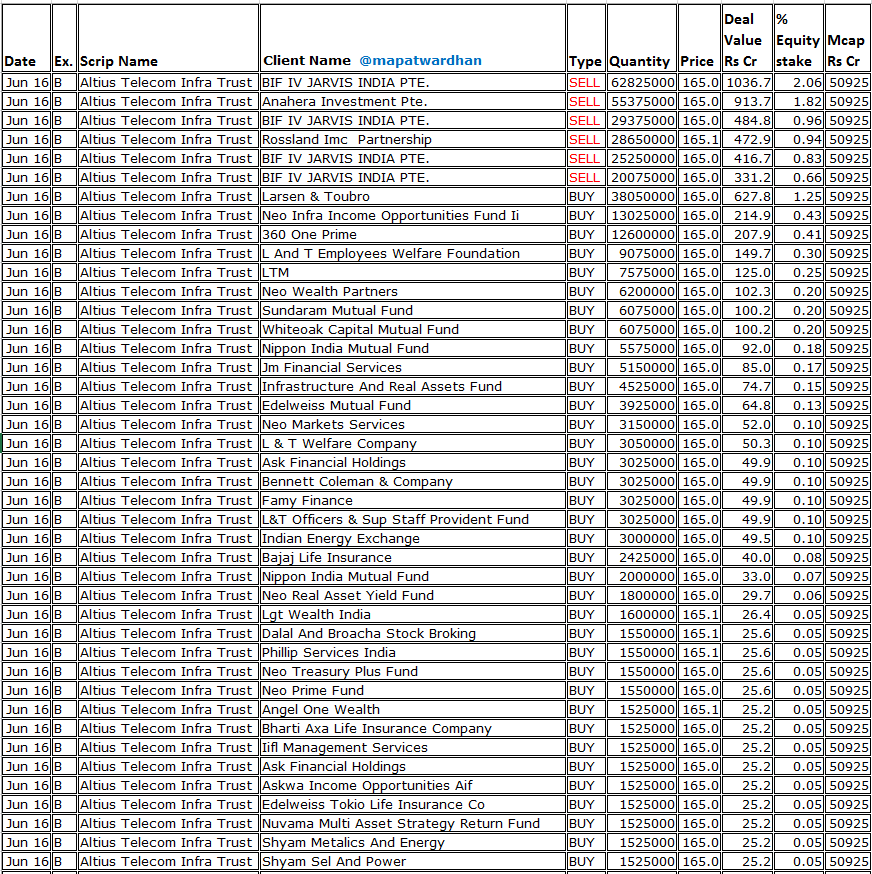Image resolution: width=872 pixels, height=874 pixels.
Task: Select Whiteoak Capital Mutual Fund cell
Action: 413,329
